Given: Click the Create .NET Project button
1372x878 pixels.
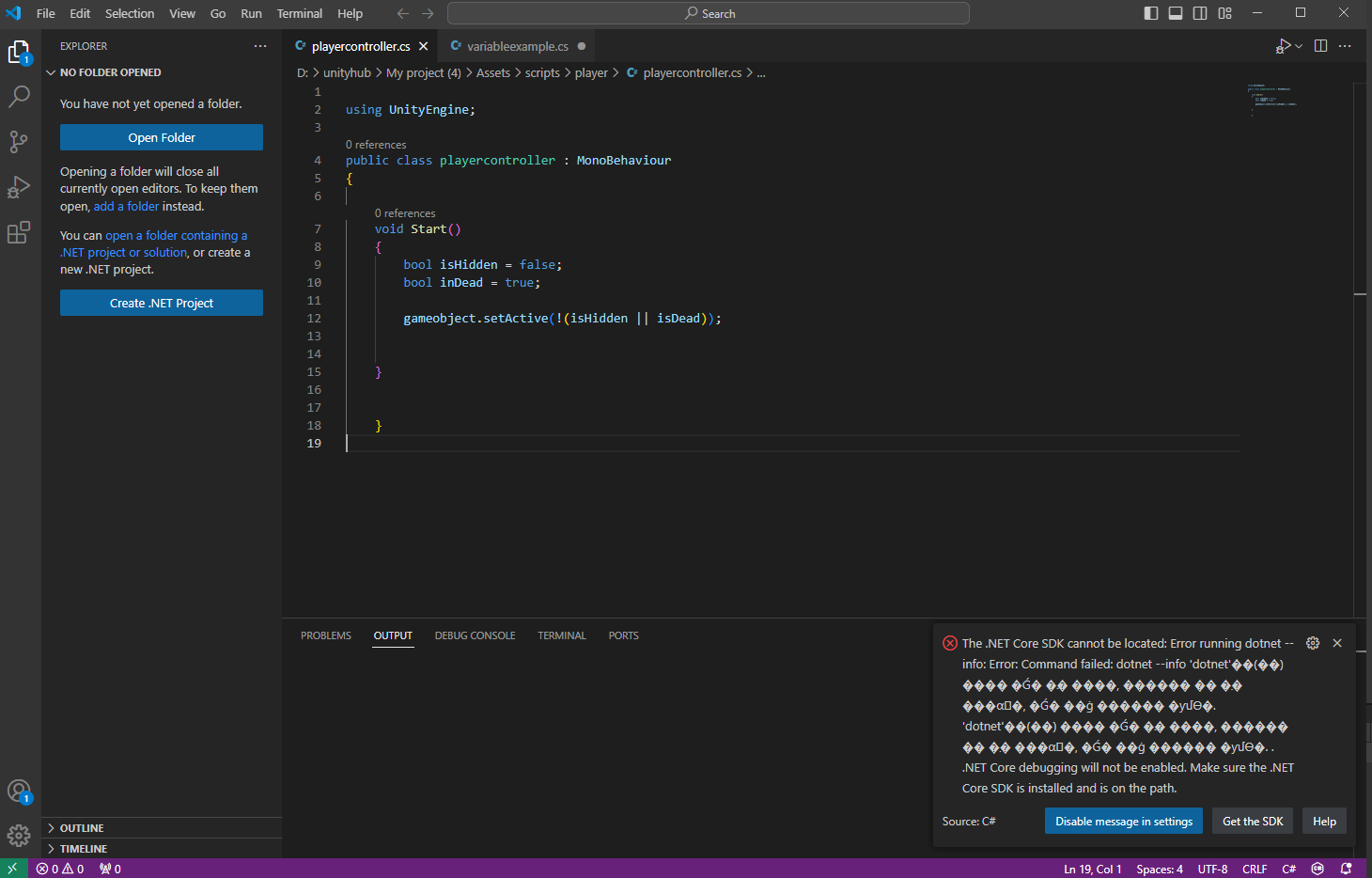Looking at the screenshot, I should [162, 303].
